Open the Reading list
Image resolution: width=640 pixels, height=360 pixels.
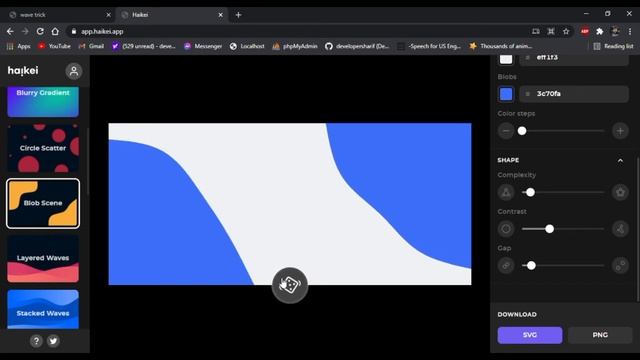[x=613, y=46]
